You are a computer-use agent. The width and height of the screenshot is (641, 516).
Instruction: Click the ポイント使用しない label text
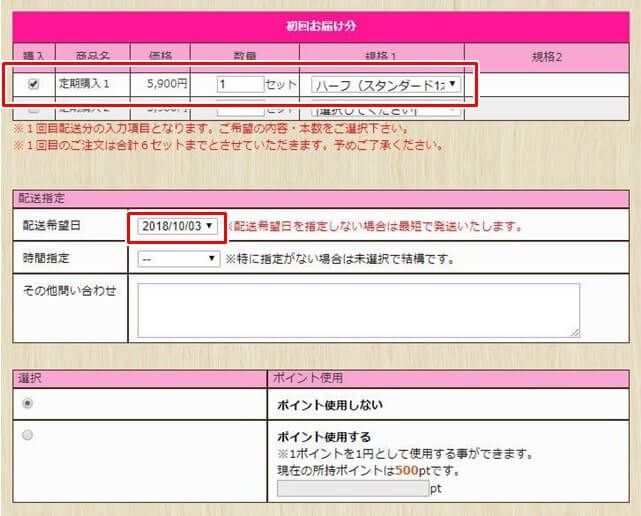pyautogui.click(x=330, y=405)
